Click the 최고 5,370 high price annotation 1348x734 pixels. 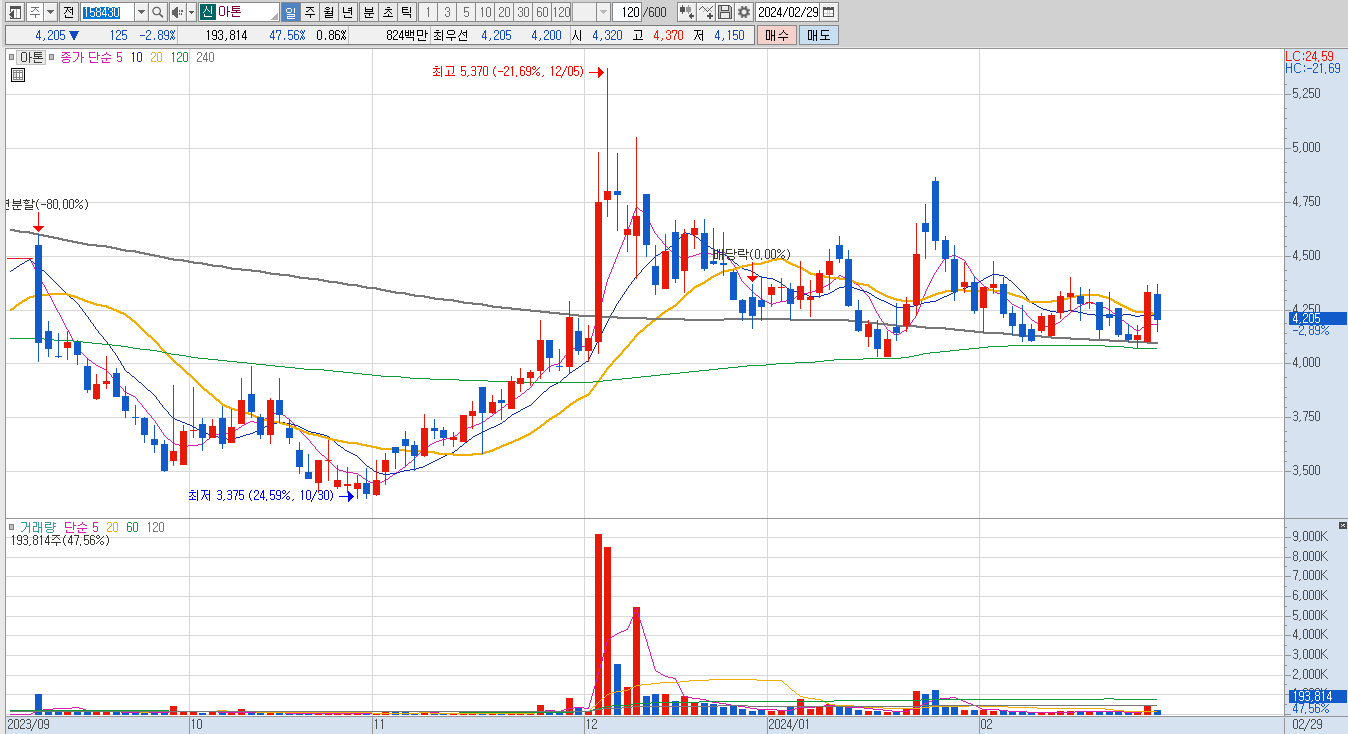(508, 72)
